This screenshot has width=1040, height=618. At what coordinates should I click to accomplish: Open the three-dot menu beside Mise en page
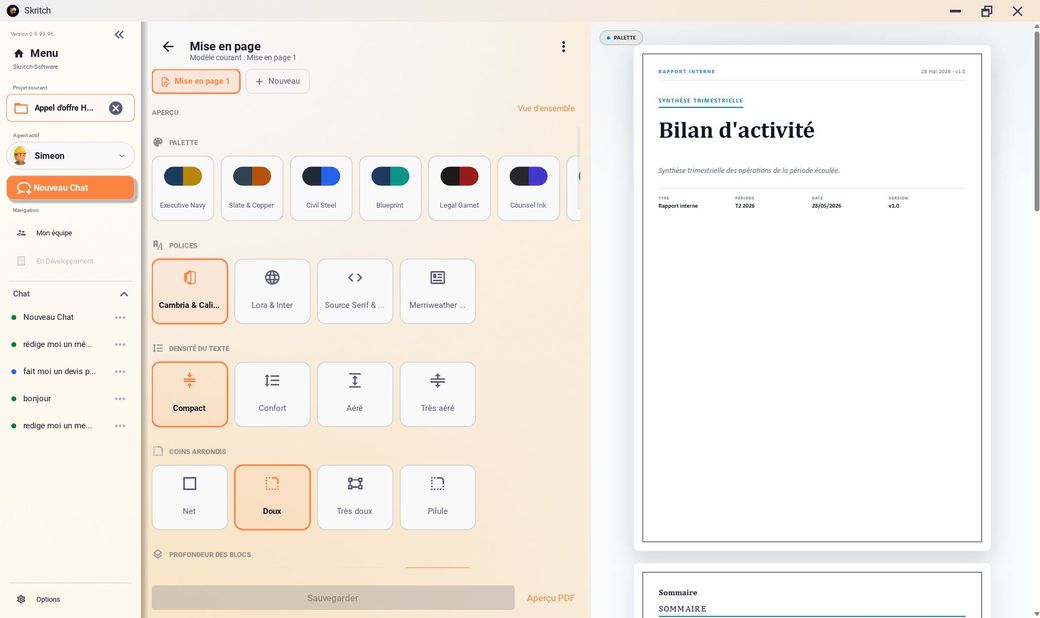(563, 46)
